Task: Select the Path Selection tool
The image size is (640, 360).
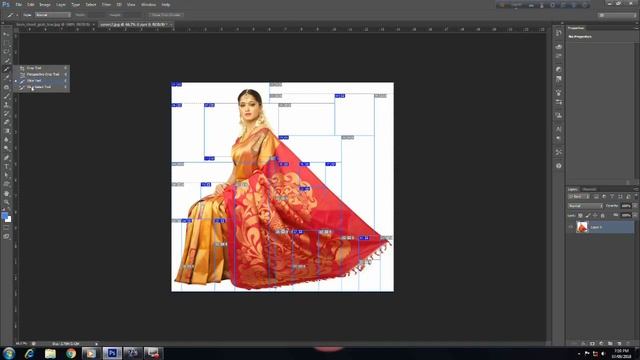Action: [x=7, y=175]
